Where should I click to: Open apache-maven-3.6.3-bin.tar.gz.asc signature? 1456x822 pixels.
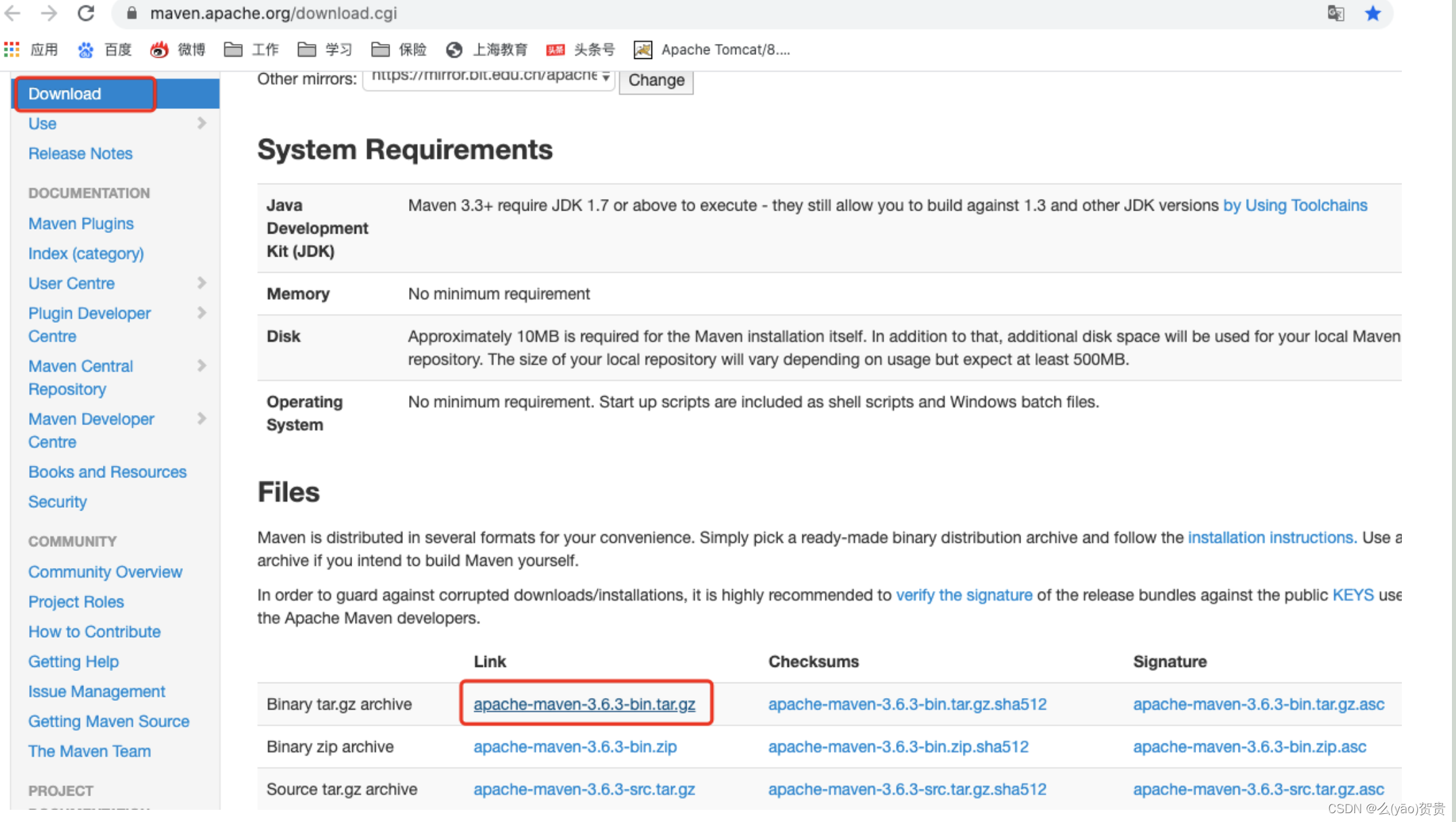click(x=1259, y=704)
